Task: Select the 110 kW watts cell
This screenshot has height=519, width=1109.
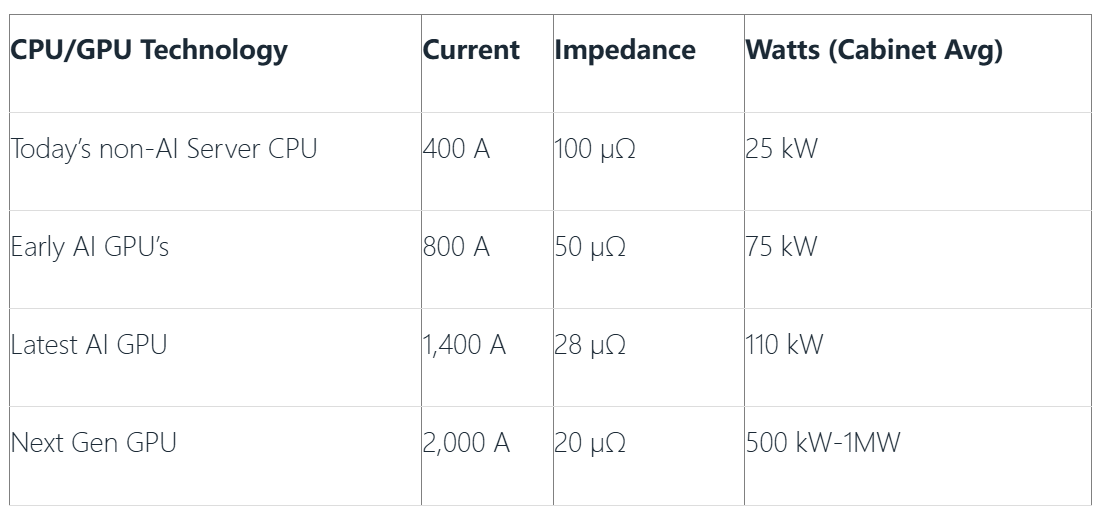Action: click(784, 345)
